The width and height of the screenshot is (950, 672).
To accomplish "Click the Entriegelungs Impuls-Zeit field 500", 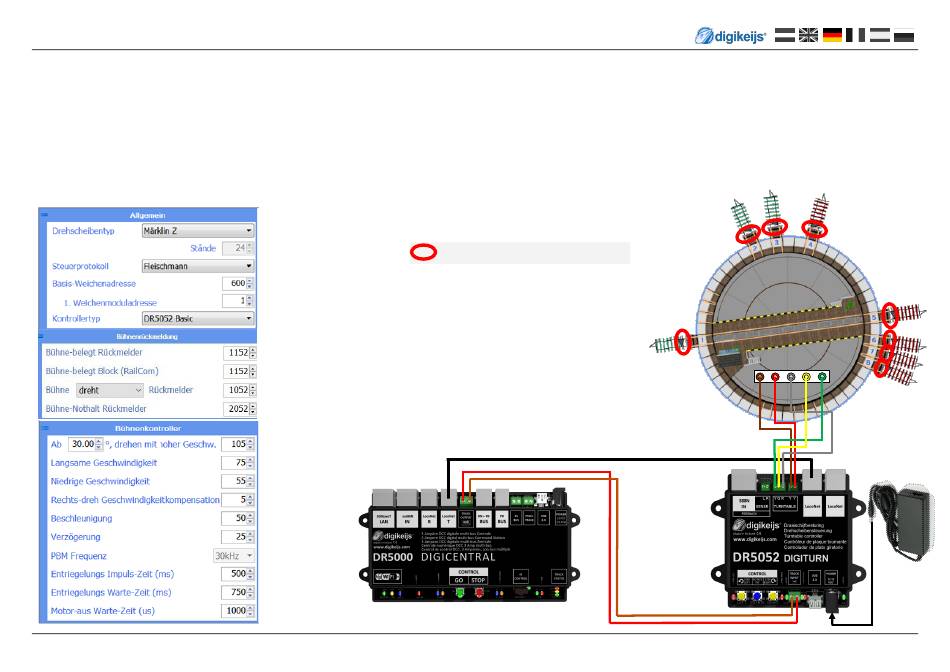I will [x=238, y=574].
